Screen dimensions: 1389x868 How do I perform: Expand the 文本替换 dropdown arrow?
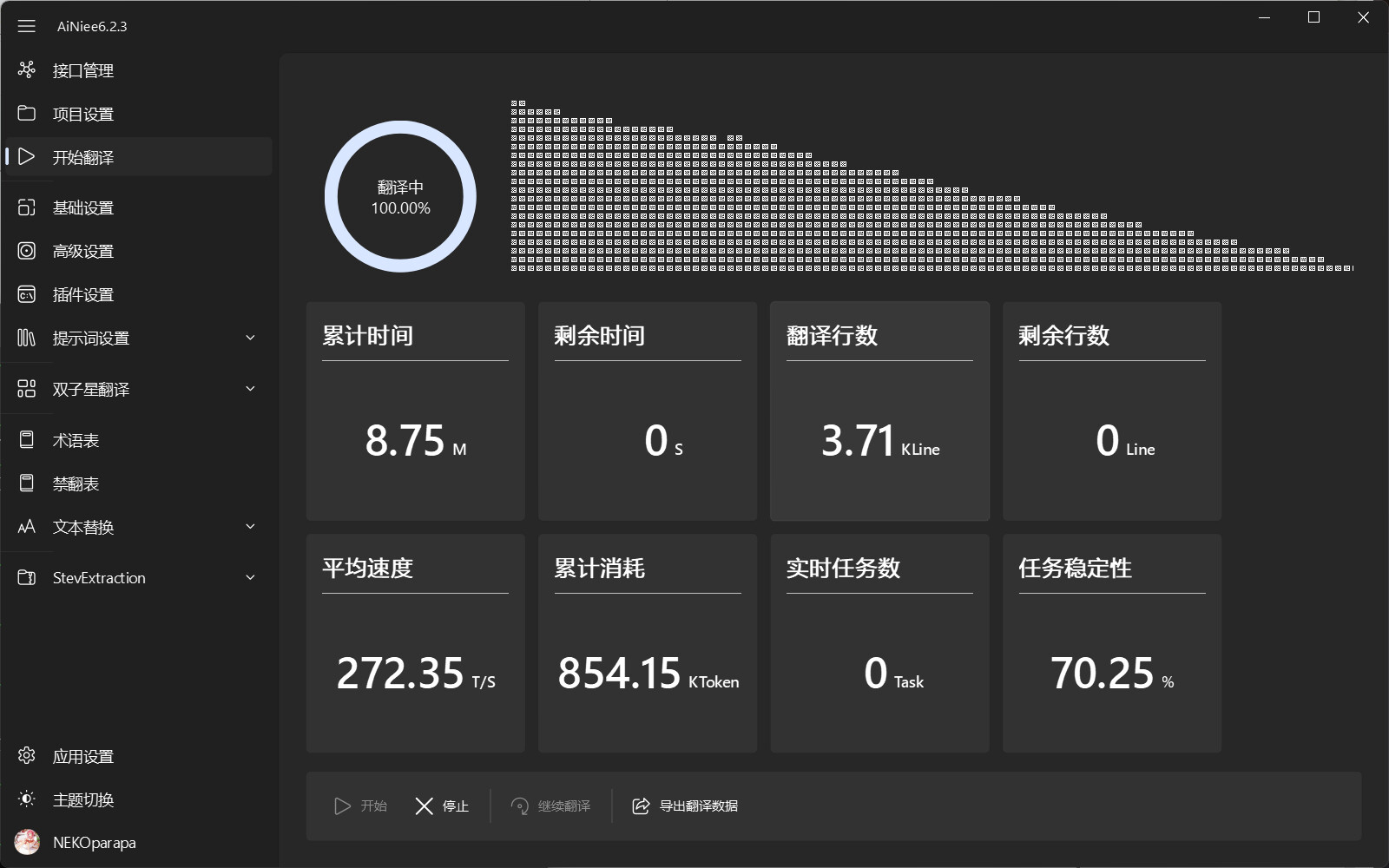[250, 526]
